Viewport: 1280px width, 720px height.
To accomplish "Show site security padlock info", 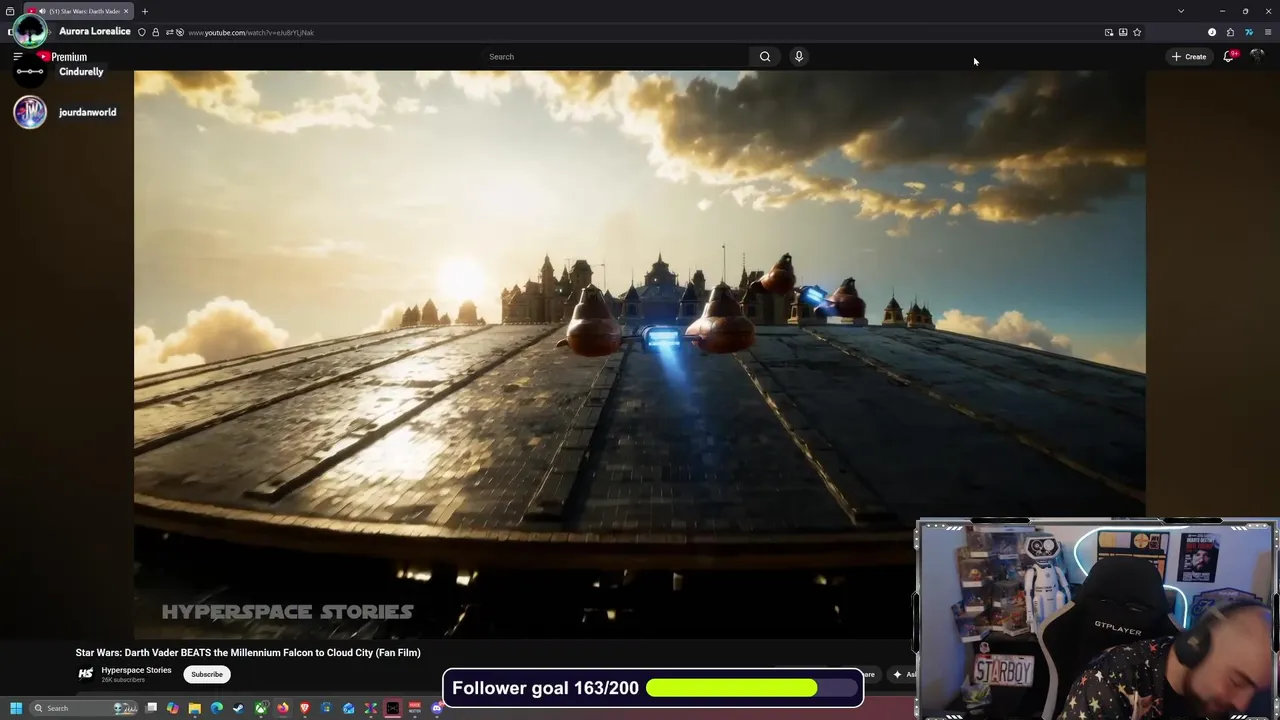I will click(x=155, y=32).
